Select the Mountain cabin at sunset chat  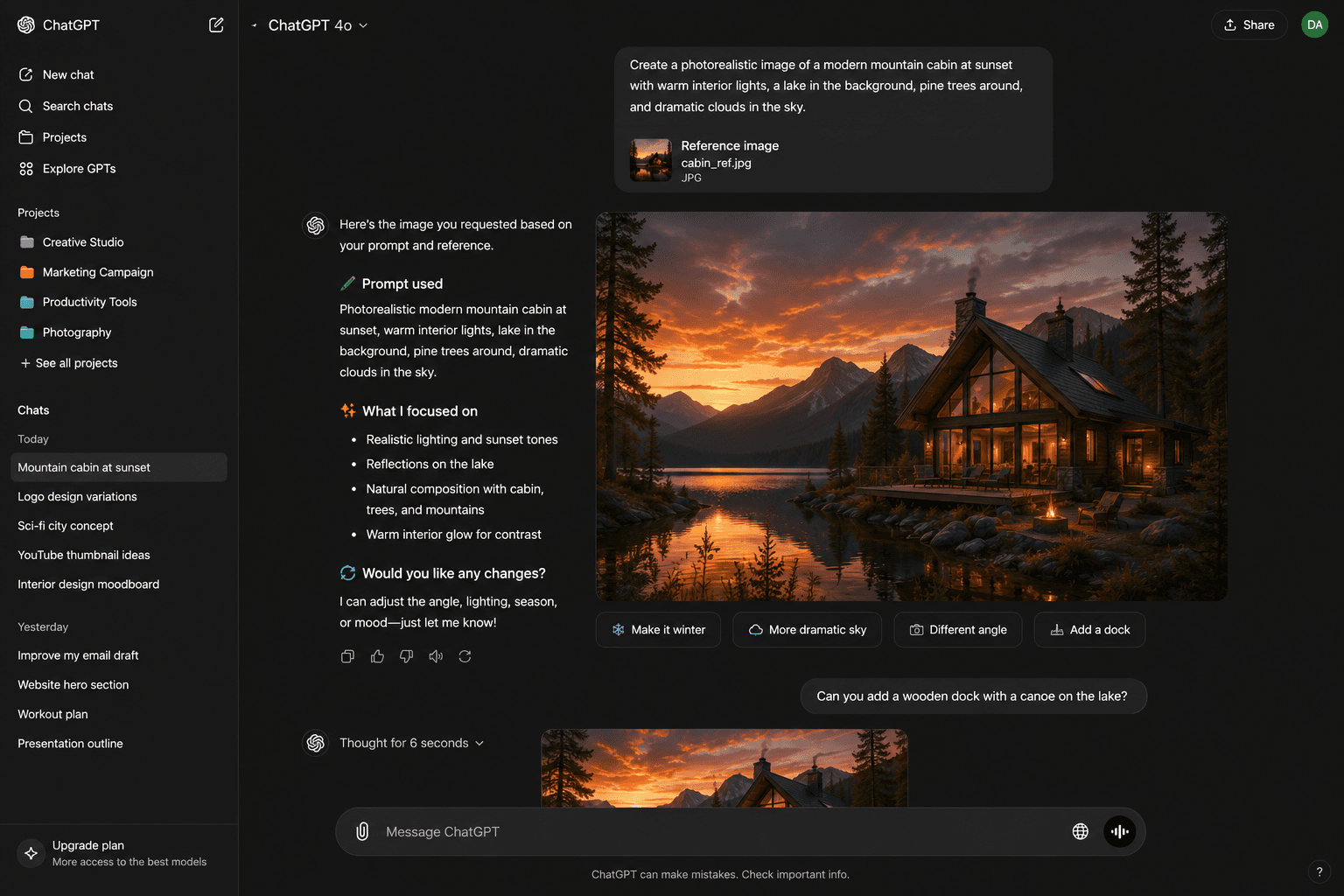[x=118, y=467]
